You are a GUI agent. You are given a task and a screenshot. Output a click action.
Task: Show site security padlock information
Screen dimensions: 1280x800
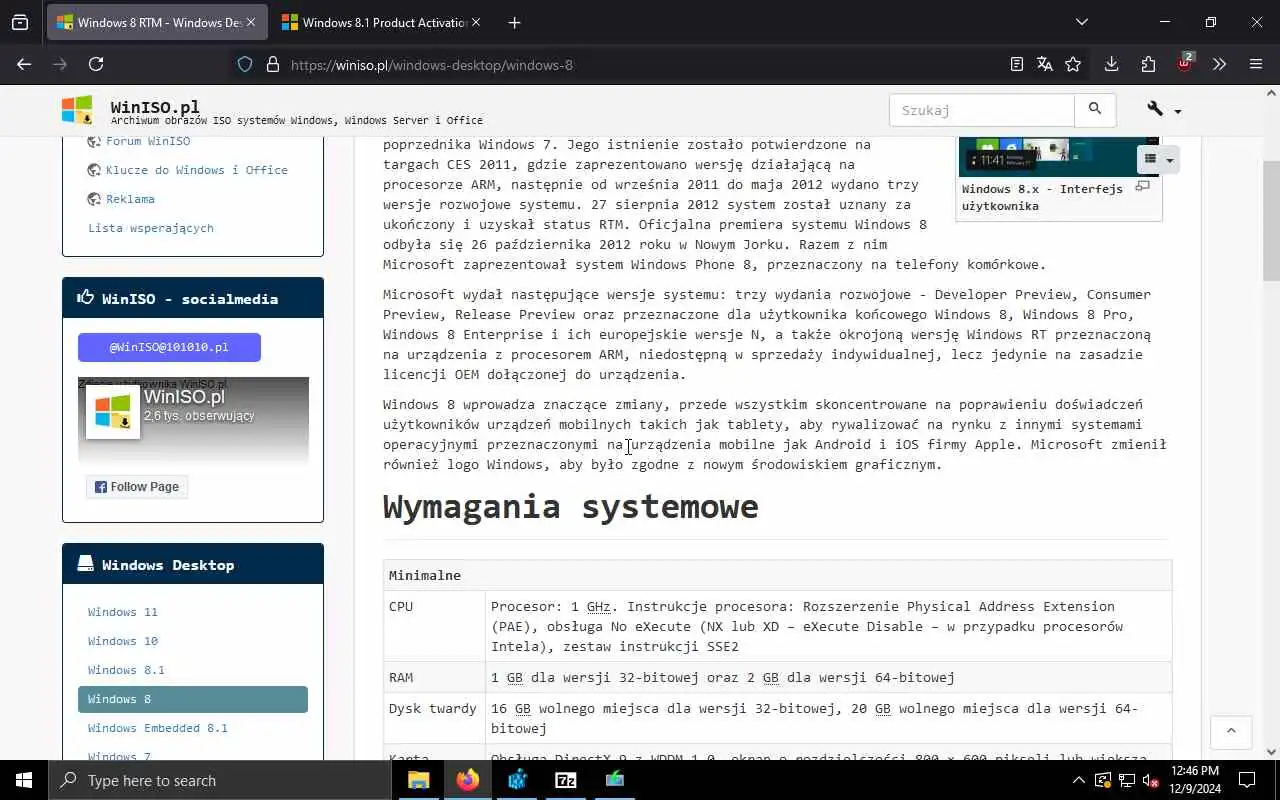(272, 64)
